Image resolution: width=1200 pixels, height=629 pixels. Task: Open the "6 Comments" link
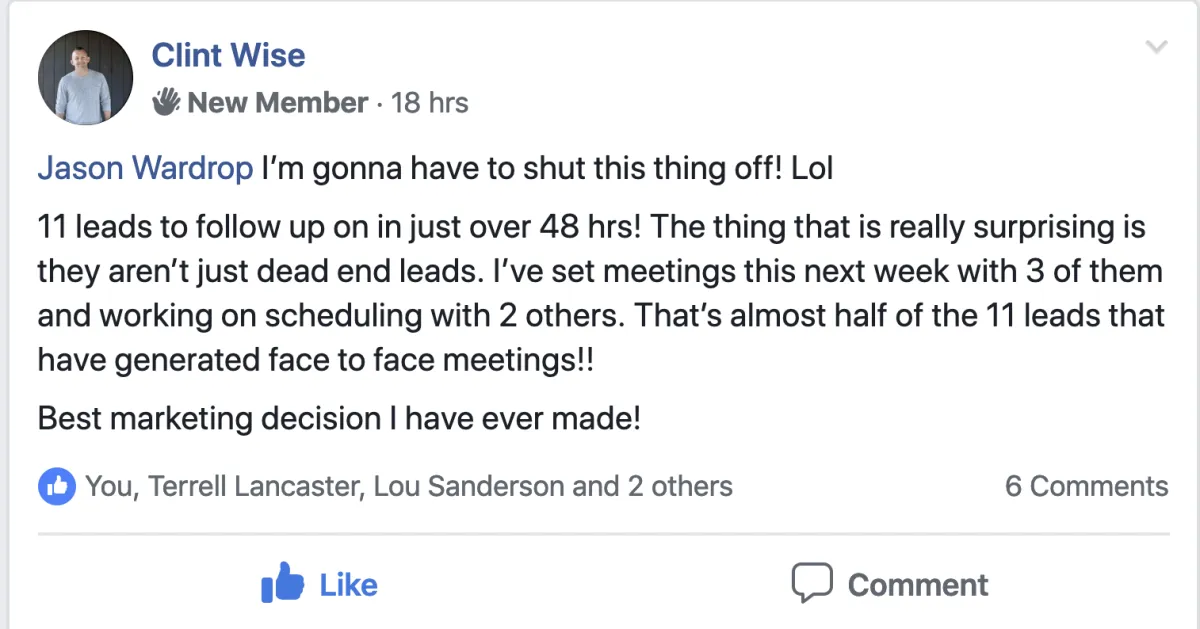1086,487
